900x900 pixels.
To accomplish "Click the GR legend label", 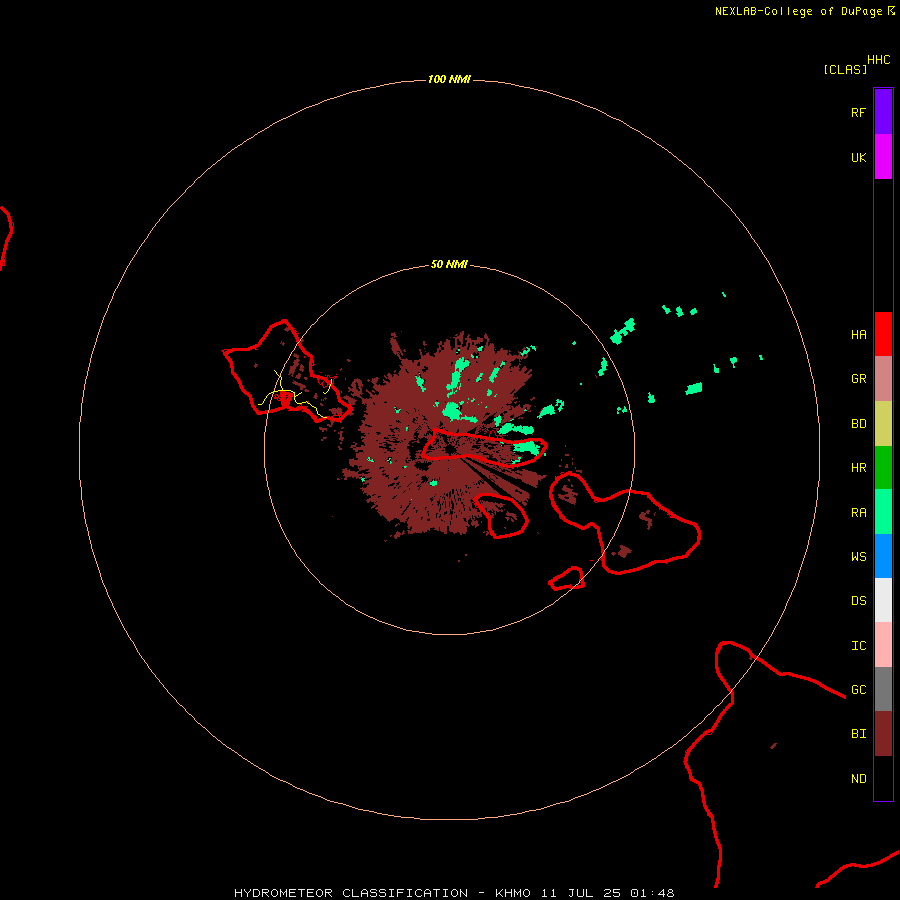I will [858, 379].
